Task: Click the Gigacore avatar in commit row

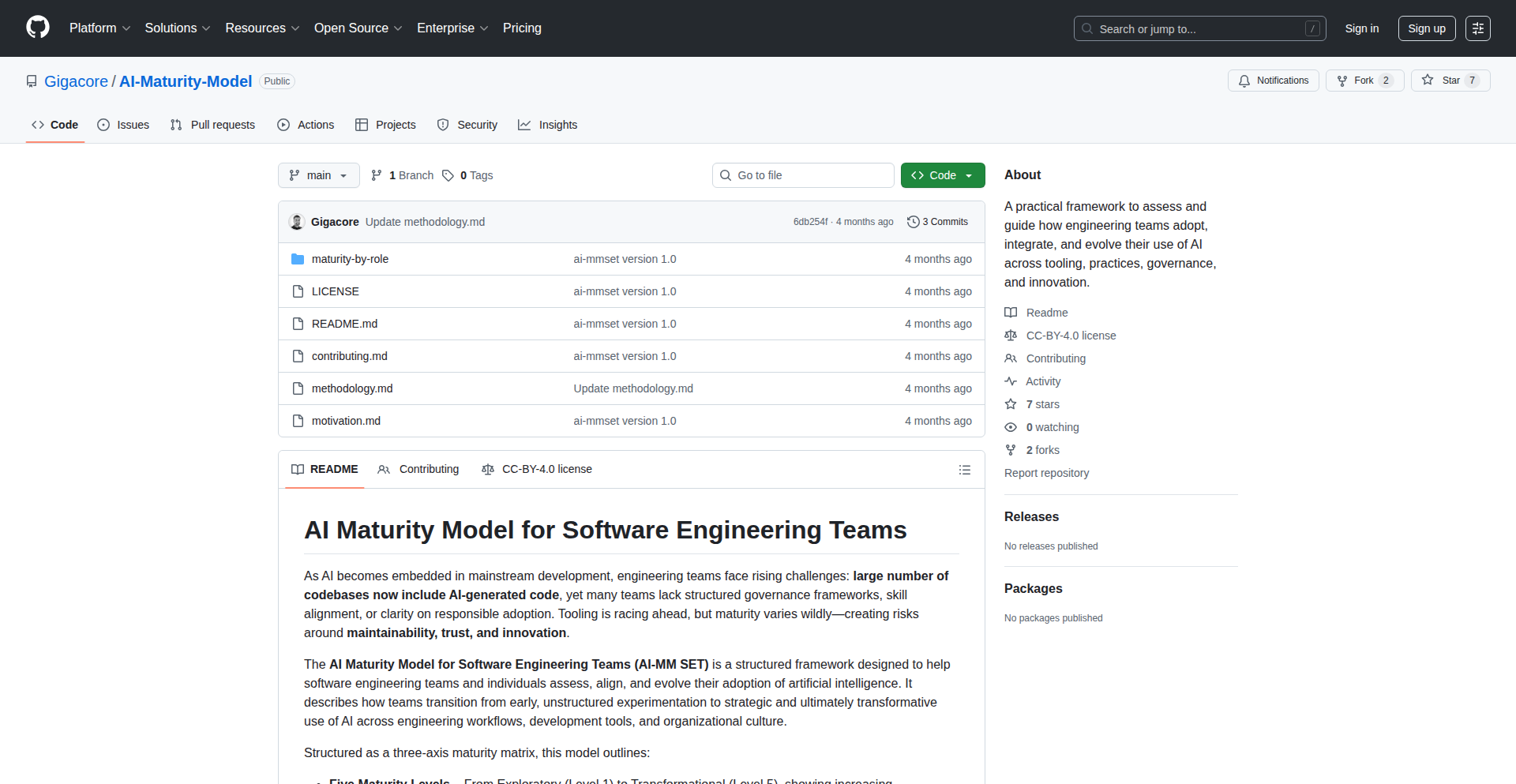Action: click(x=297, y=222)
